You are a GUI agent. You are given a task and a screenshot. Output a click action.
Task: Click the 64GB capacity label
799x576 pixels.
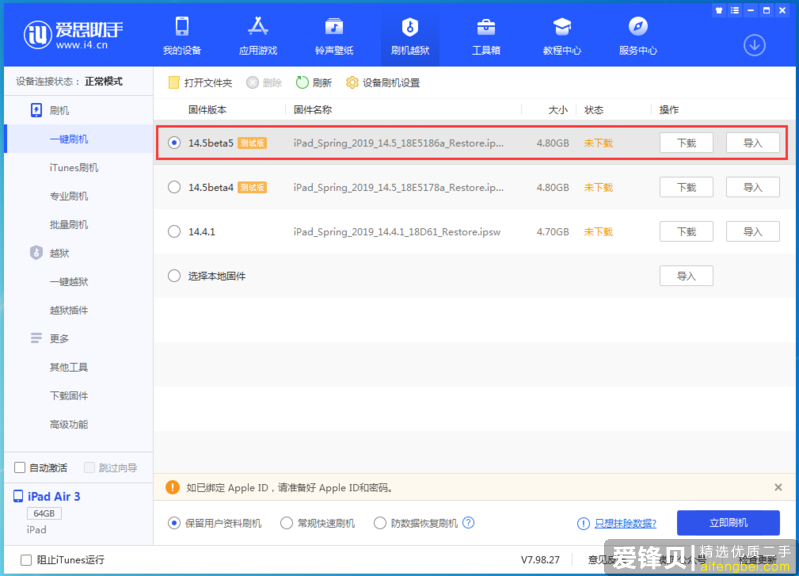[44, 513]
